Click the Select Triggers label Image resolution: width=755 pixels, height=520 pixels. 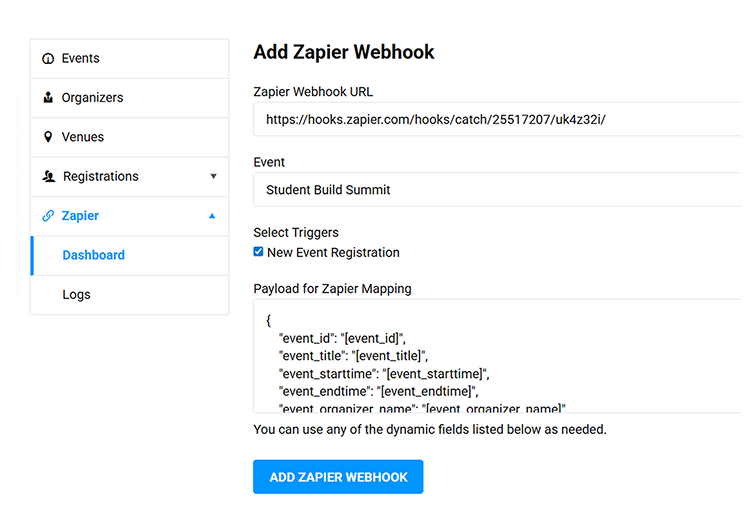(x=296, y=233)
